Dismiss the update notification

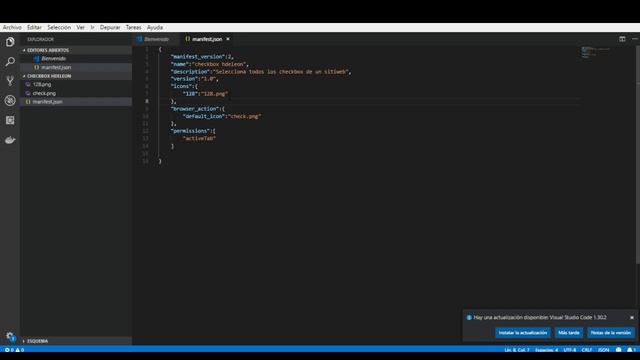coord(632,318)
